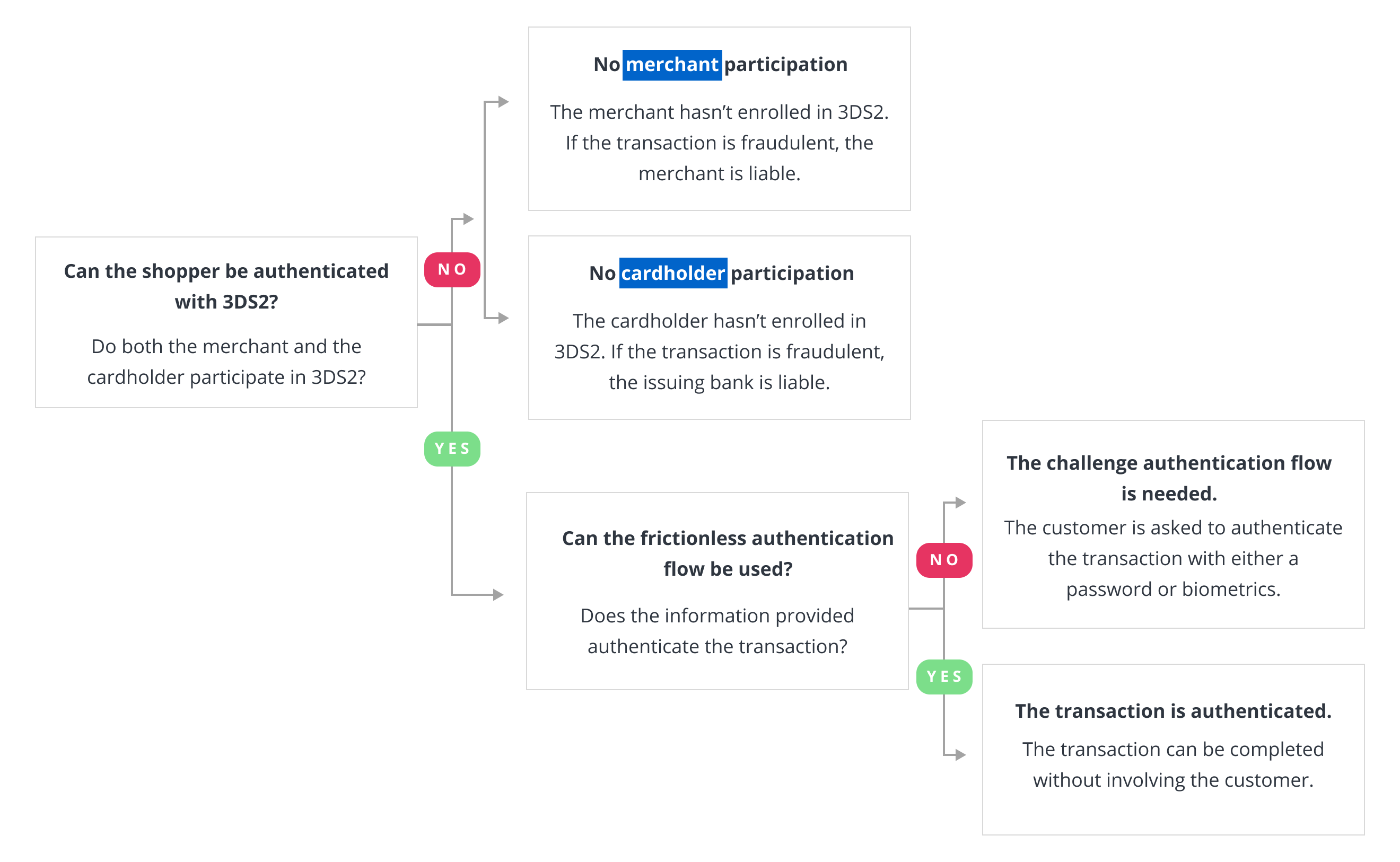Viewport: 1400px width, 862px height.
Task: Click the arrowhead pointing to No cardholder participation
Action: coord(503,318)
